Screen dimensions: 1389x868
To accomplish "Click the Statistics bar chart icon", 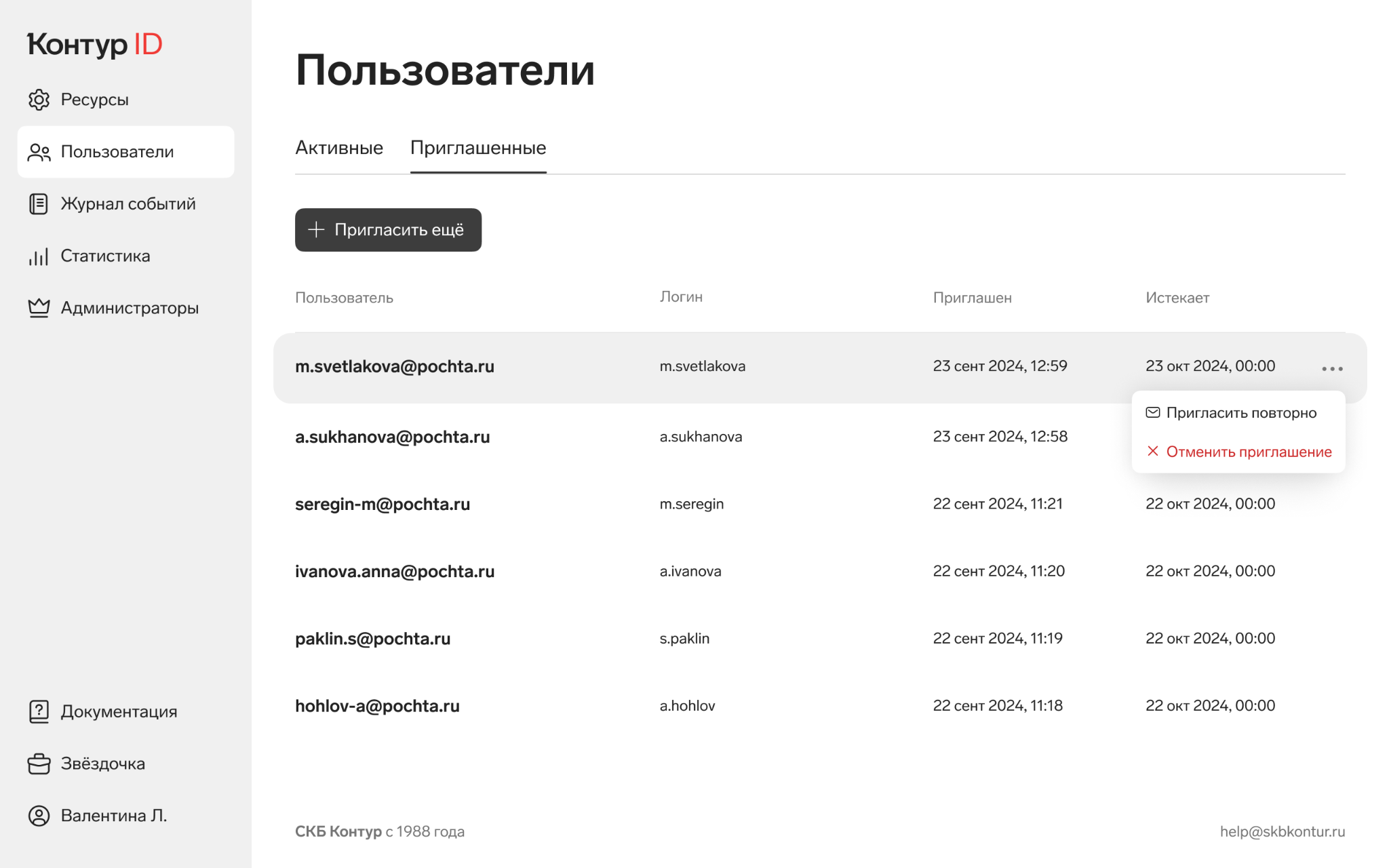I will tap(39, 256).
